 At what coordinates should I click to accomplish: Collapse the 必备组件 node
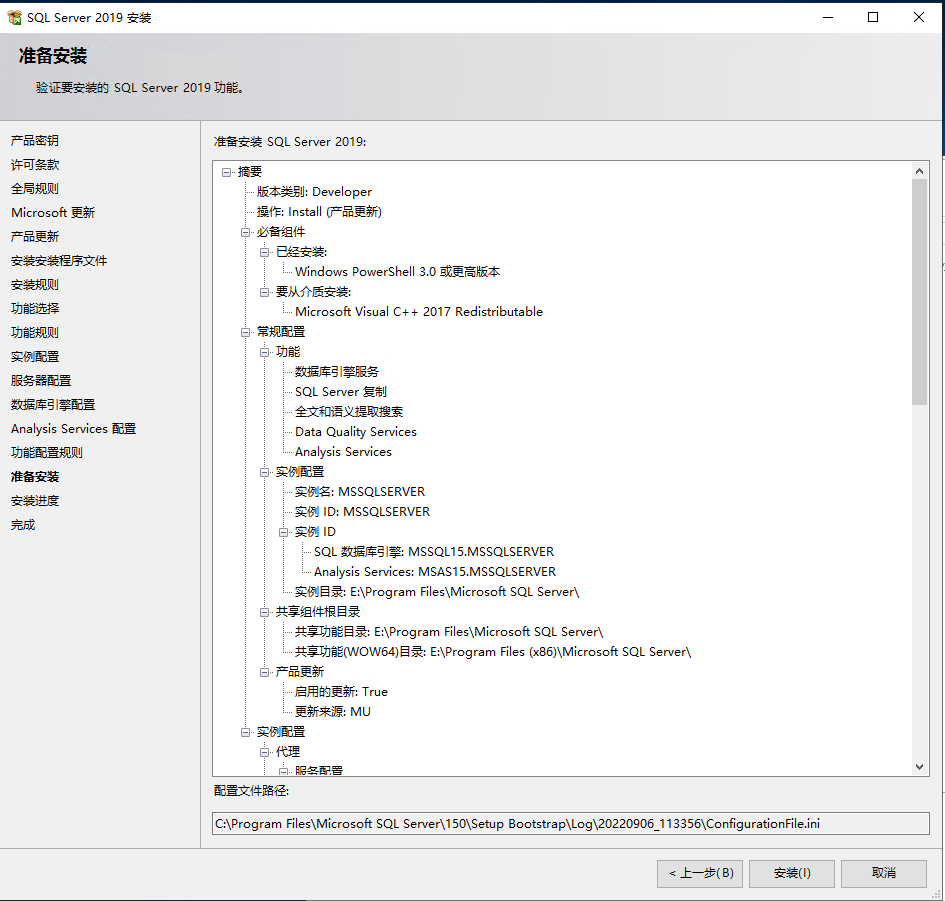click(x=245, y=232)
